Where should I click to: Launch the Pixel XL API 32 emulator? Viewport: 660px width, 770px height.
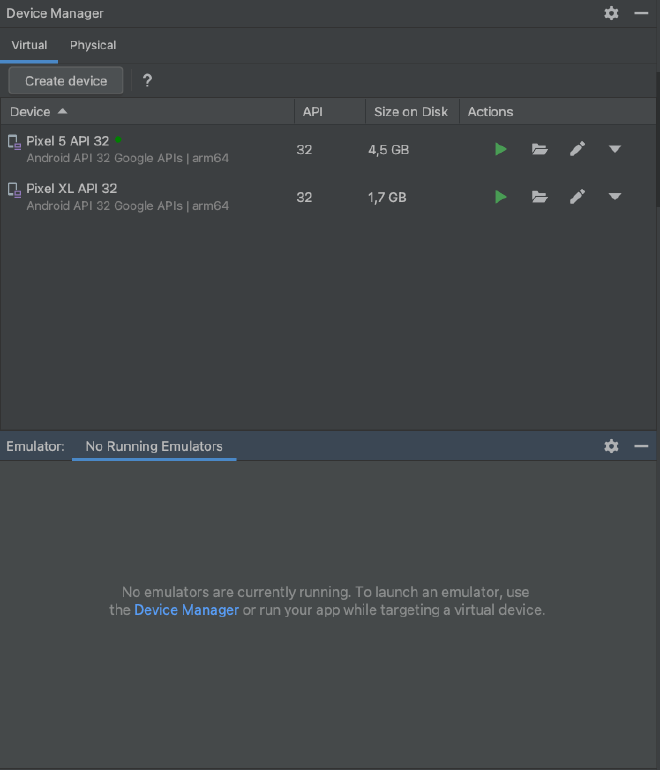501,197
